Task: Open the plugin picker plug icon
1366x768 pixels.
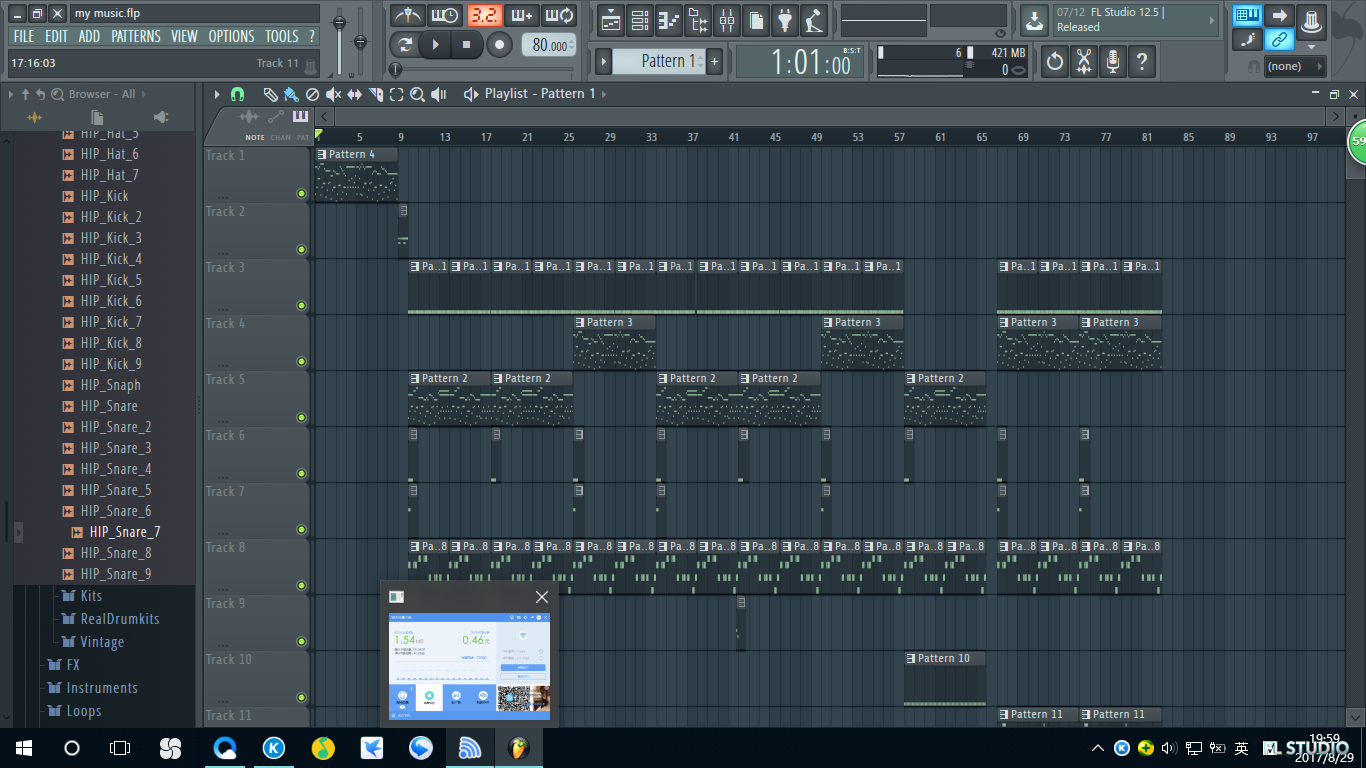Action: pyautogui.click(x=786, y=19)
